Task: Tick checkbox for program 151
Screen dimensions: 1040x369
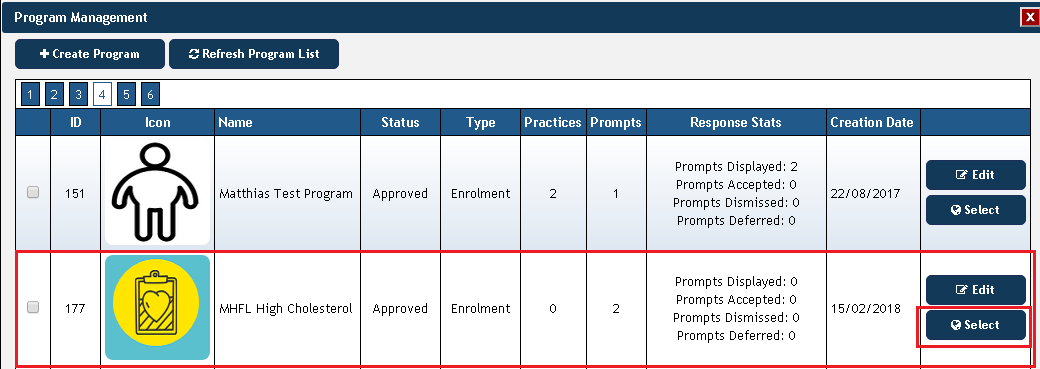Action: coord(32,192)
